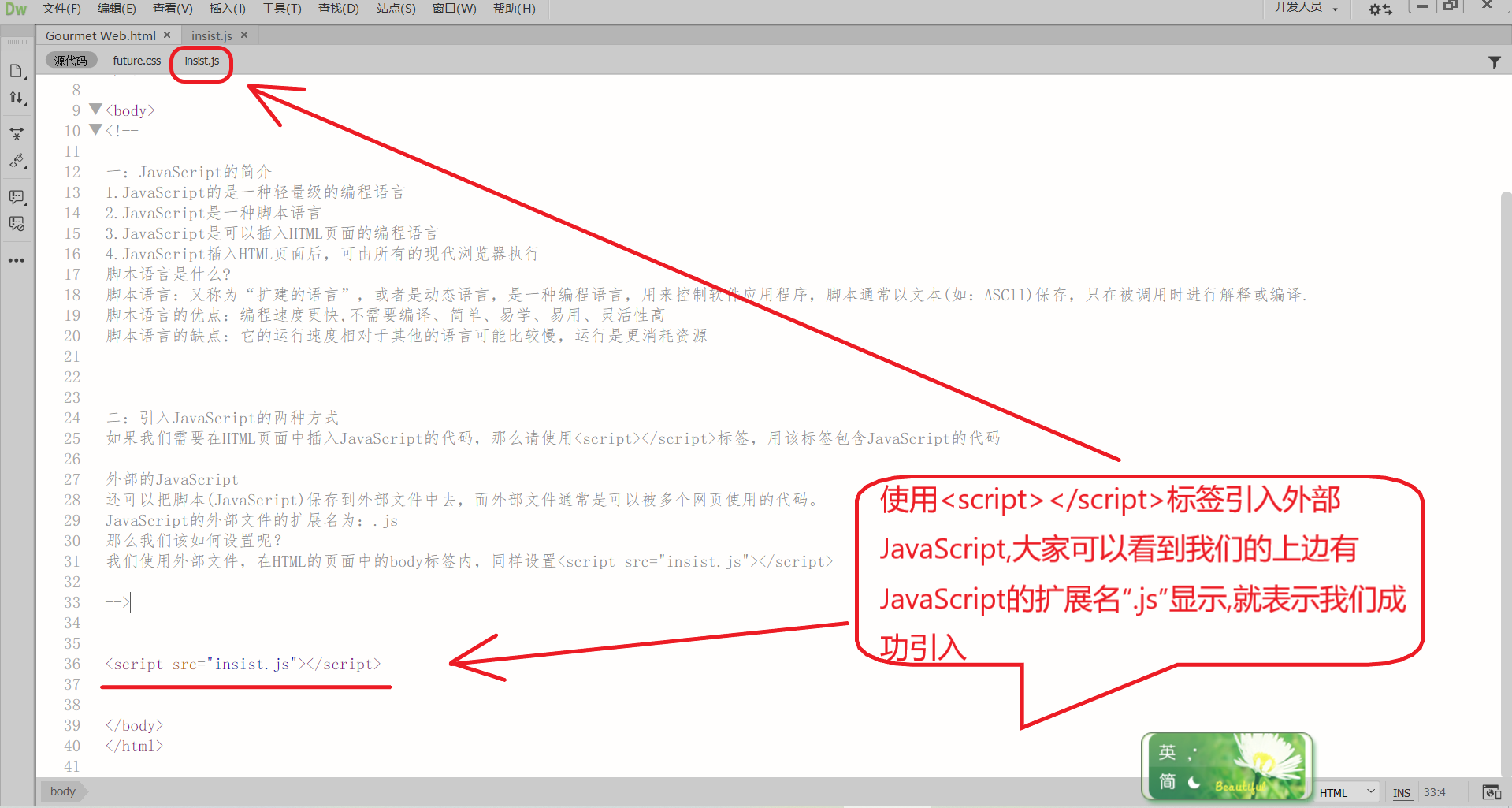Viewport: 1512px width, 808px height.
Task: Open the 站点(S) menu
Action: click(x=396, y=9)
